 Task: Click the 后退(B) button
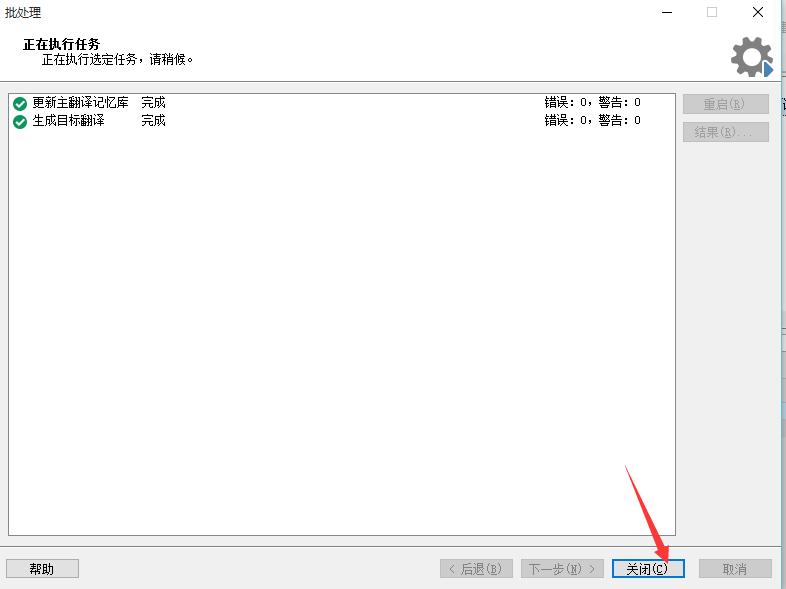[476, 568]
